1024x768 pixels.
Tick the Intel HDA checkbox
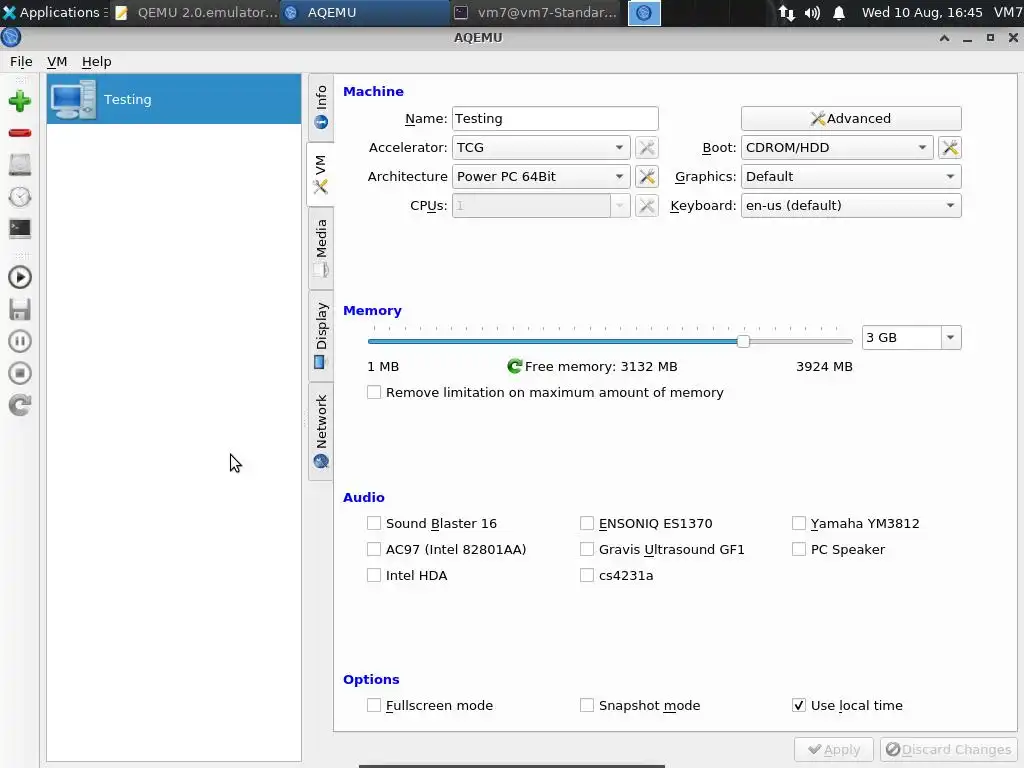tap(374, 575)
